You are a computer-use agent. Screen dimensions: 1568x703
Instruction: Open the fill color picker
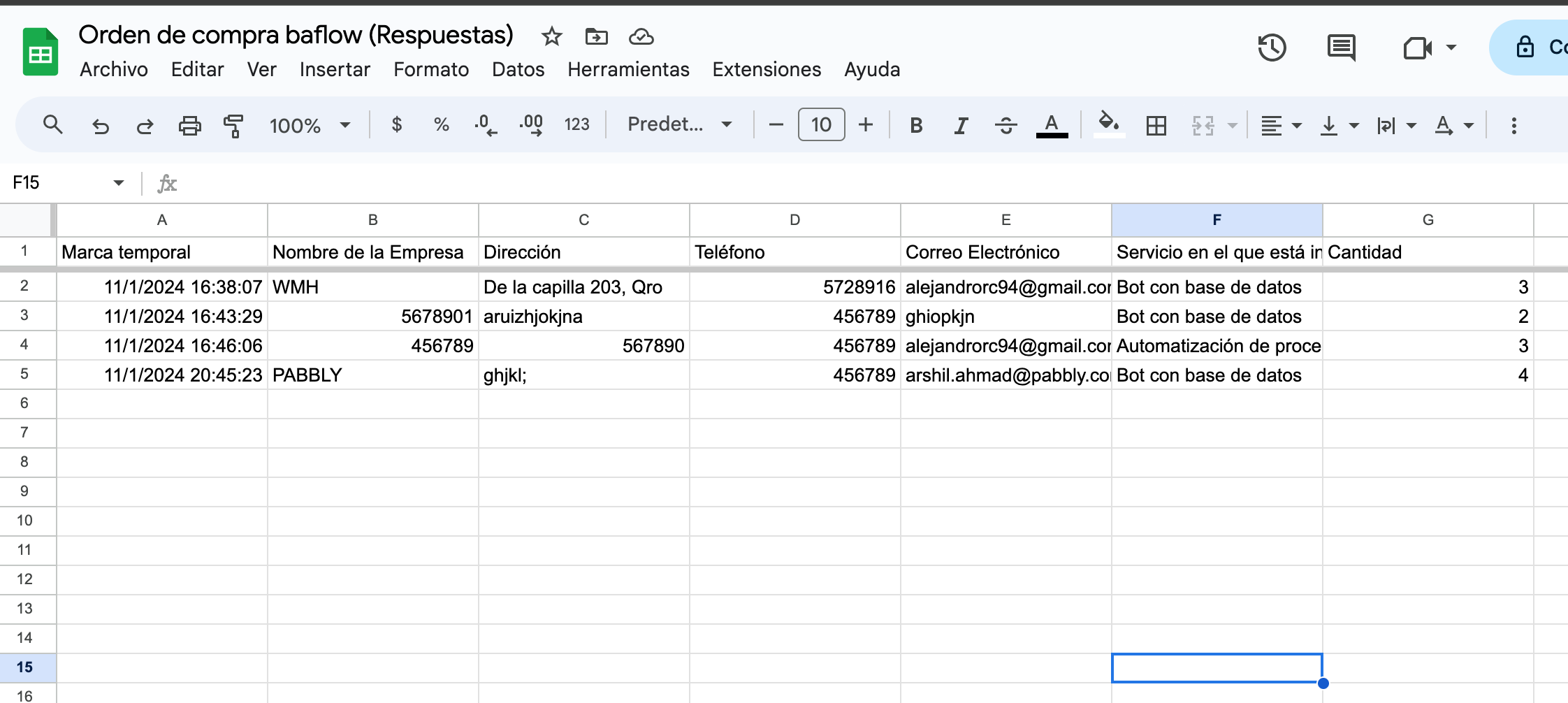point(1109,125)
